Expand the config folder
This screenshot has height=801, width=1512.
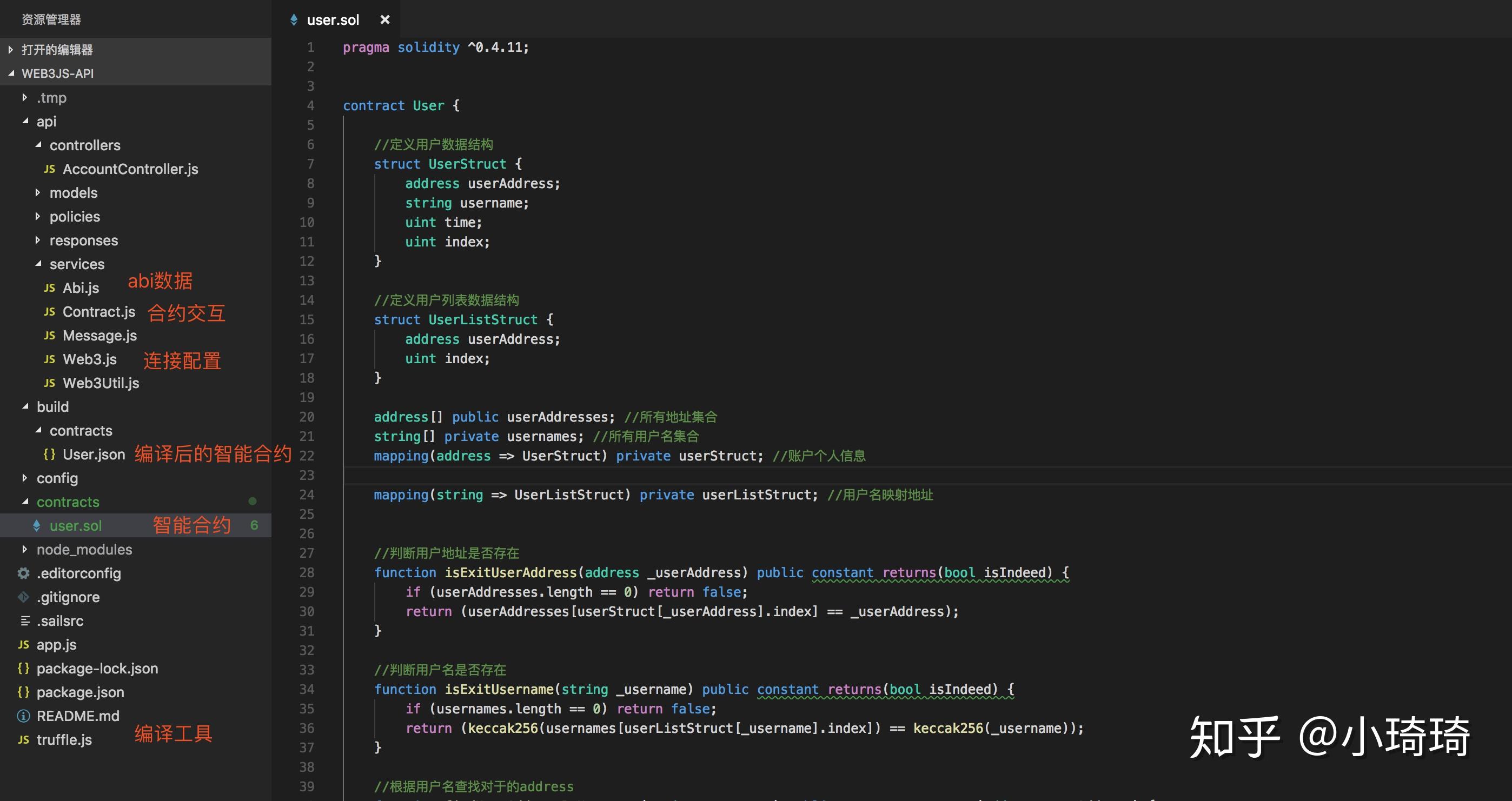coord(25,478)
